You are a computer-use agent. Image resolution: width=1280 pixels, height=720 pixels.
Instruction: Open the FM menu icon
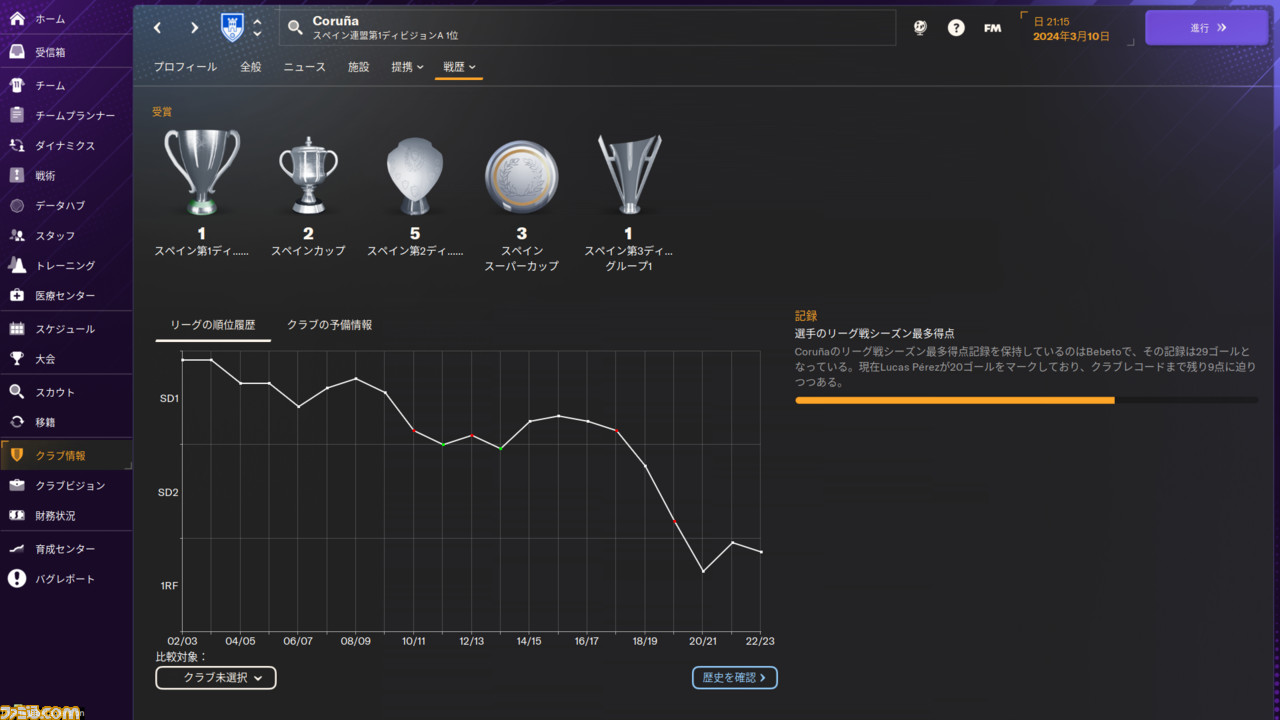point(992,28)
